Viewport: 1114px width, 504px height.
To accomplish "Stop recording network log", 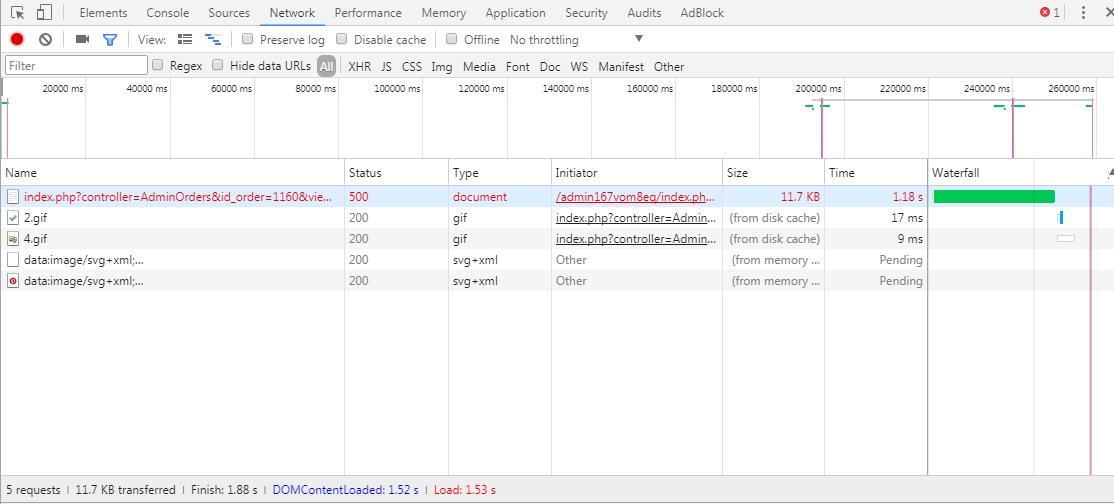I will [17, 39].
